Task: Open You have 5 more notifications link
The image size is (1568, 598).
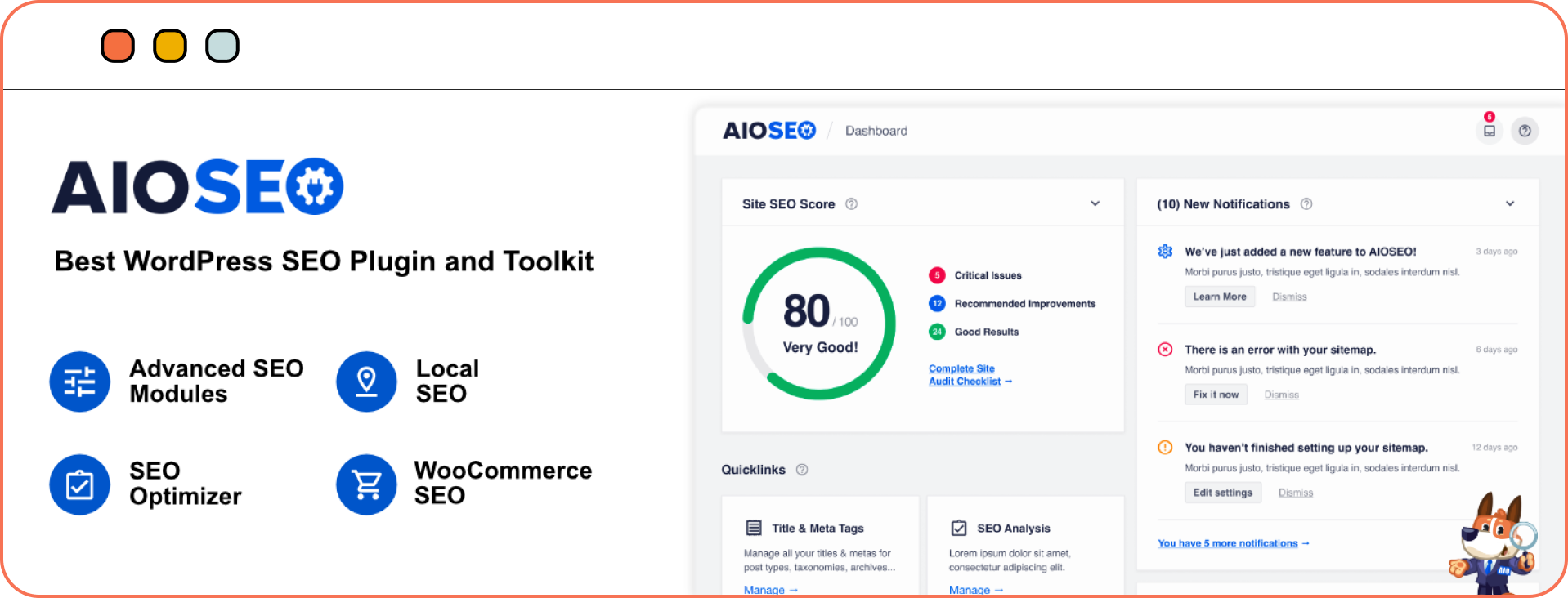Action: click(x=1233, y=543)
